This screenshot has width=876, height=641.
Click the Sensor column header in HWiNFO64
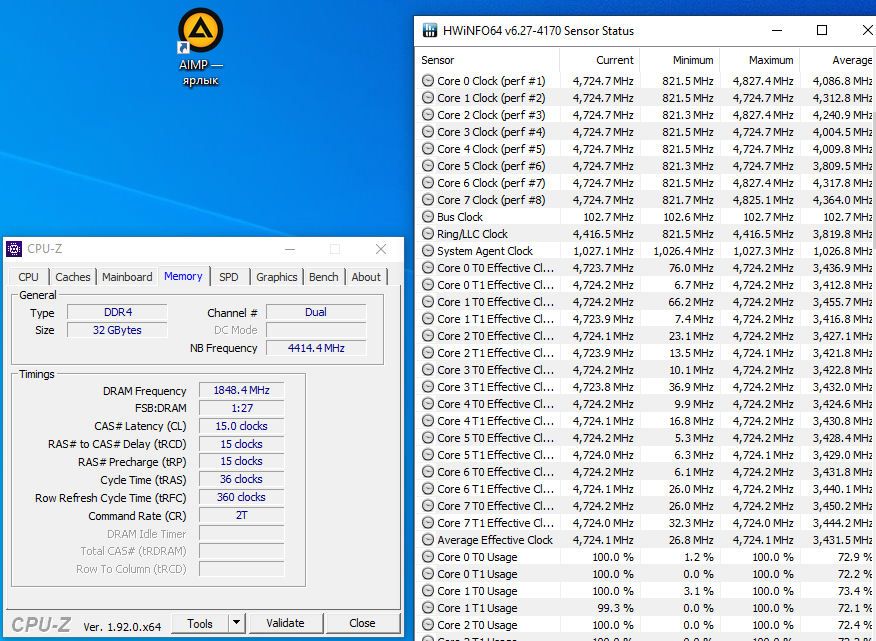[487, 60]
